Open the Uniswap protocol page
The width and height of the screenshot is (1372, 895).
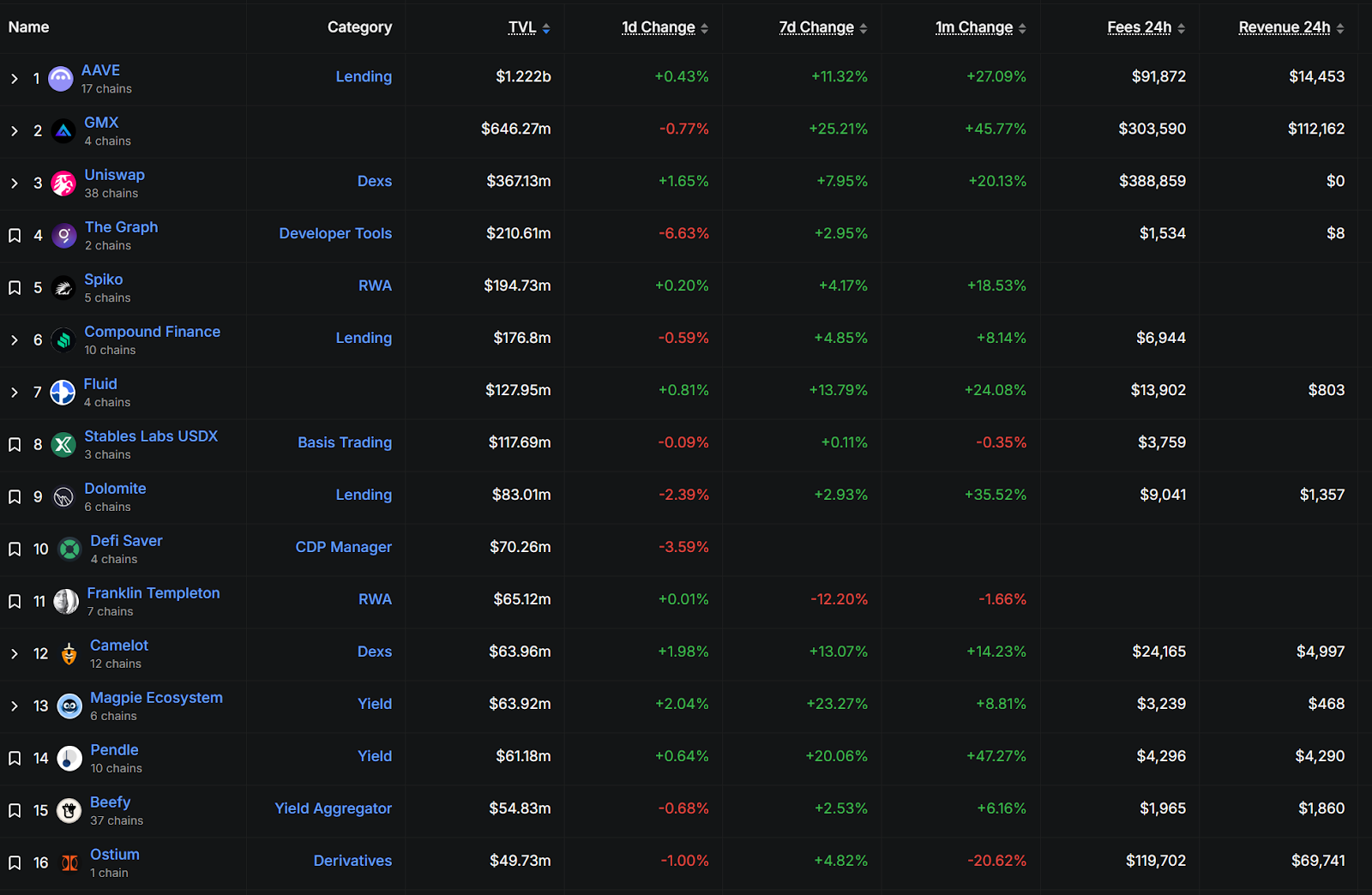115,175
